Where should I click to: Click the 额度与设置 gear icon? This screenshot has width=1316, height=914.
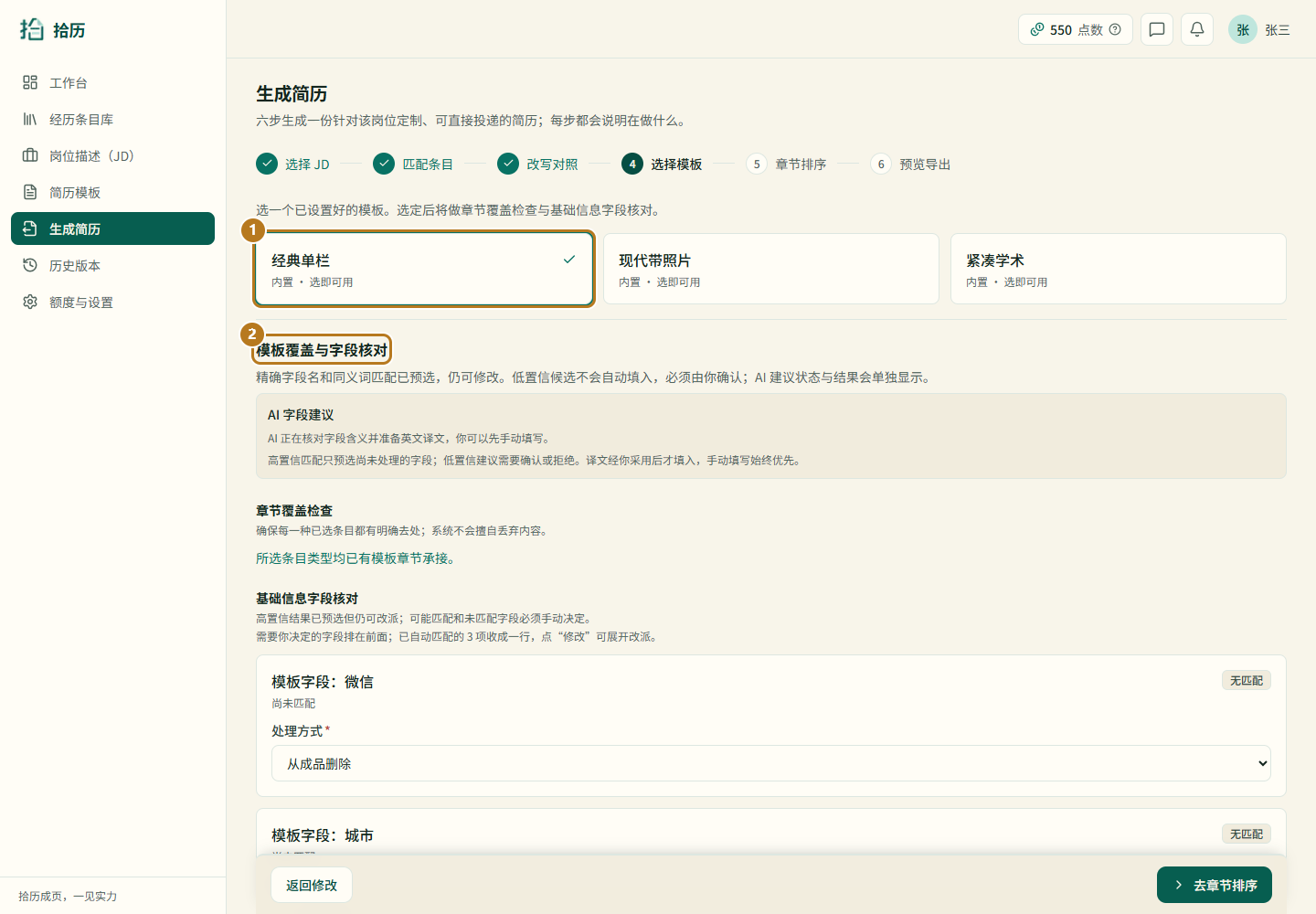point(30,302)
